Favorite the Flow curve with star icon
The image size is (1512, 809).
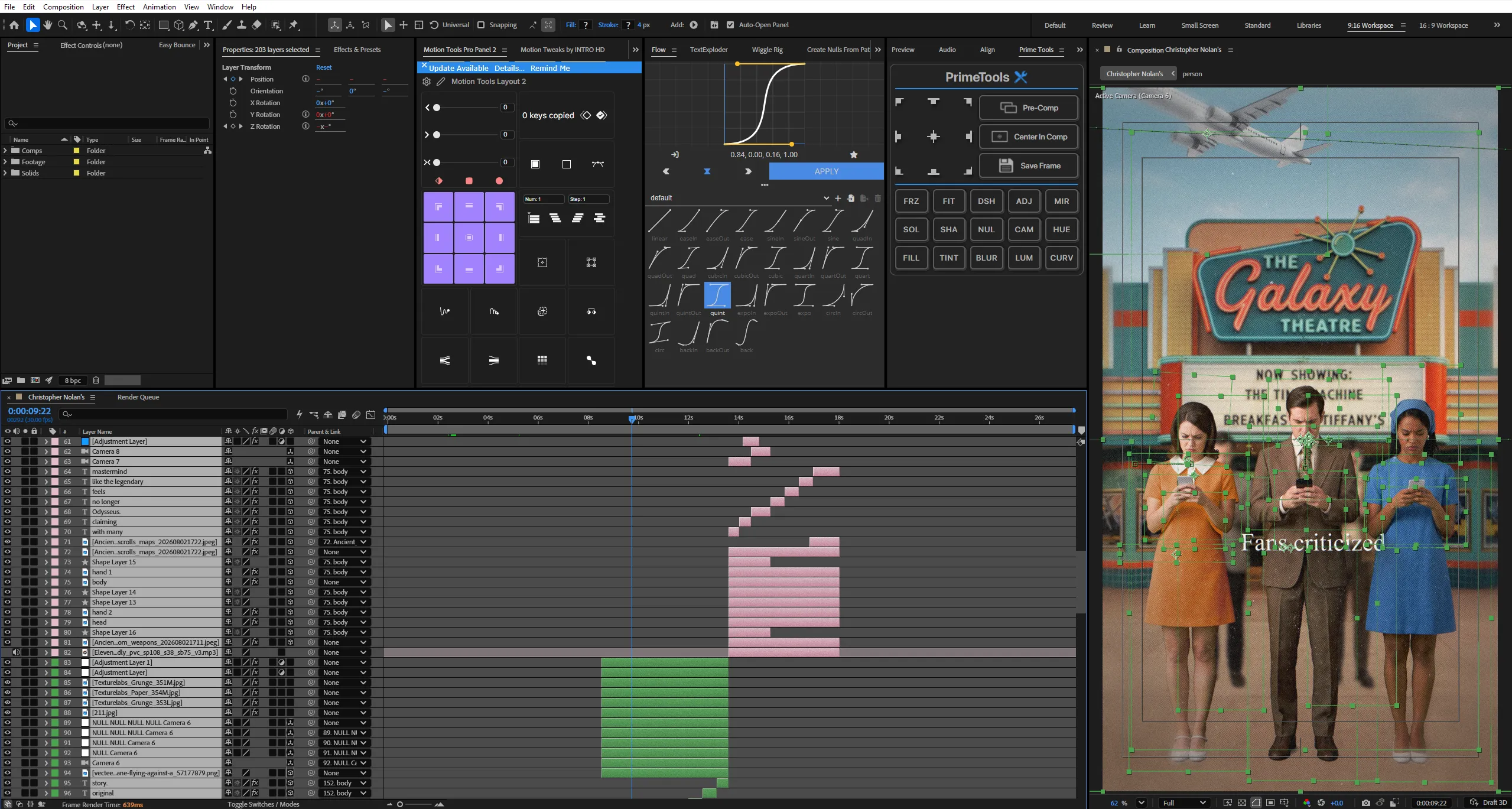pos(854,155)
